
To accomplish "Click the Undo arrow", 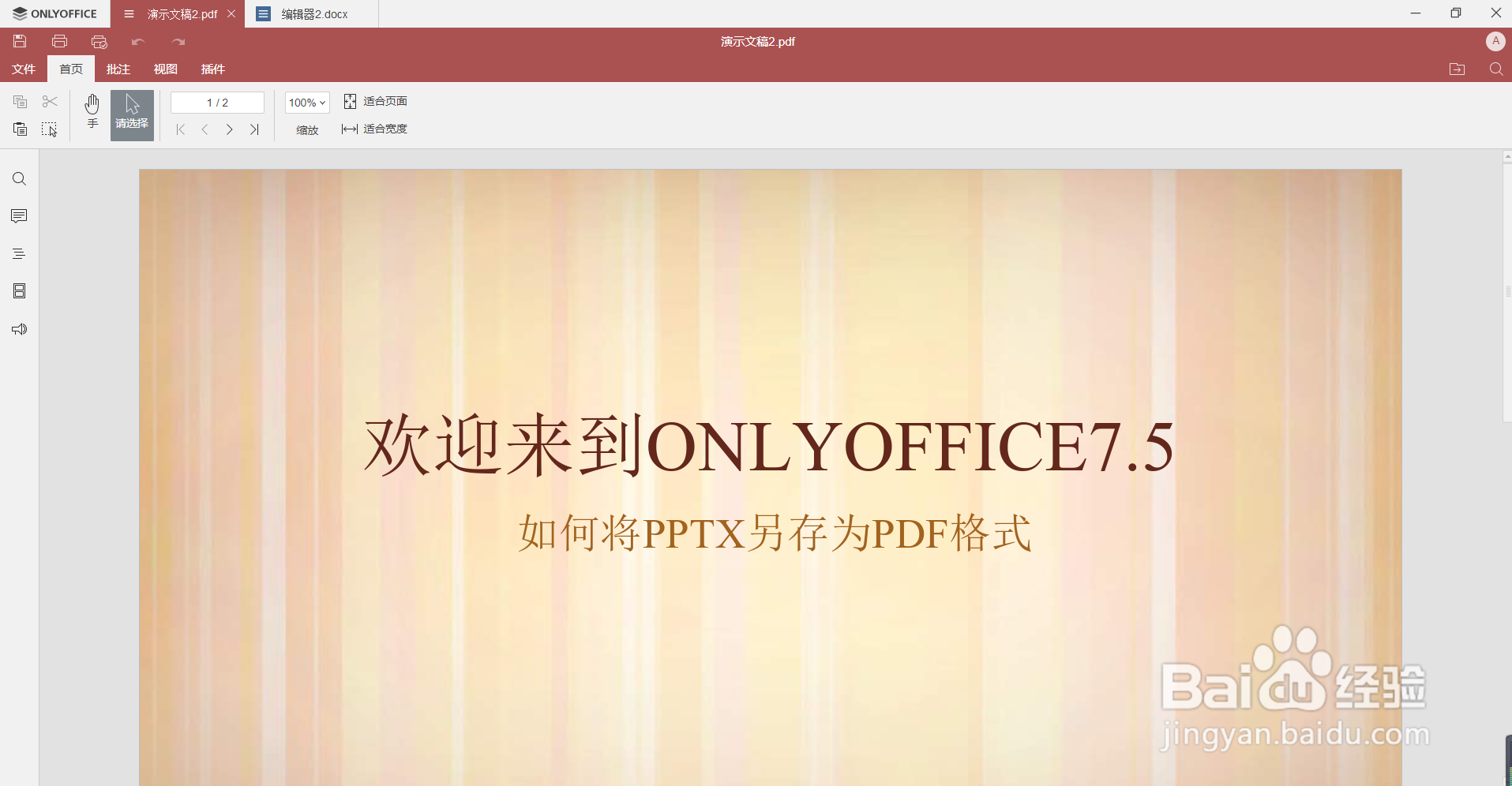I will click(x=138, y=41).
